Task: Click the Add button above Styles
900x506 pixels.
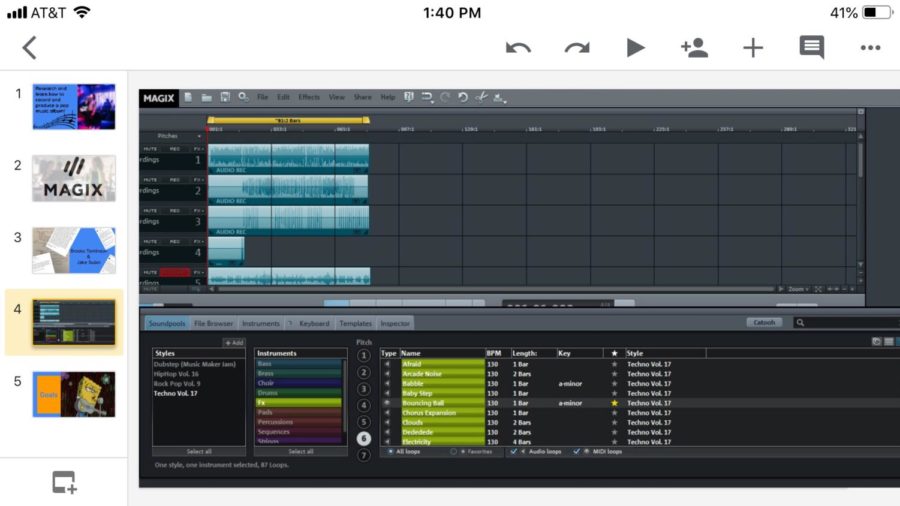Action: point(234,343)
